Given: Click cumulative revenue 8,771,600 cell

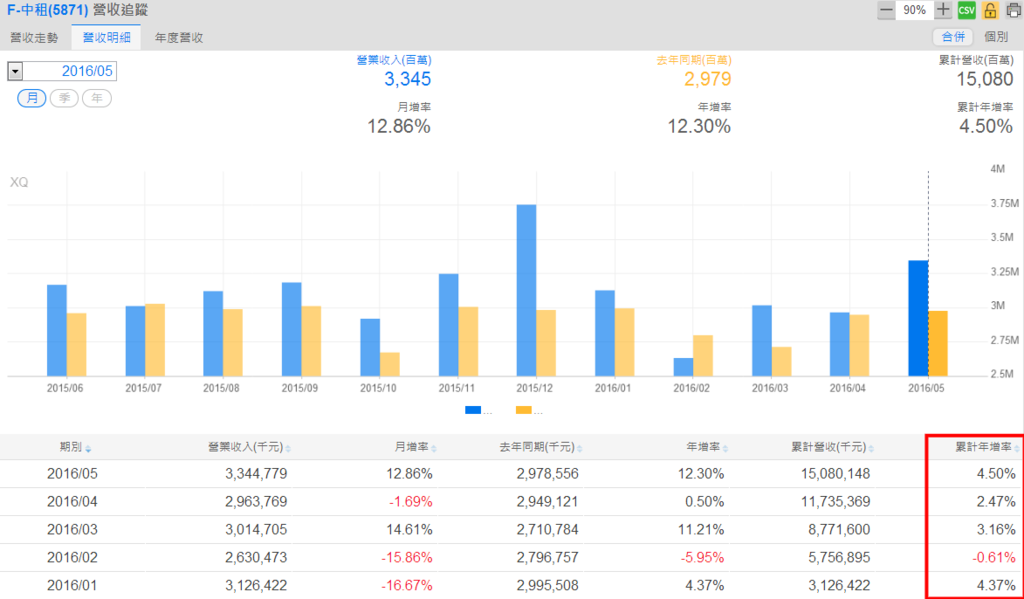Looking at the screenshot, I should point(838,529).
